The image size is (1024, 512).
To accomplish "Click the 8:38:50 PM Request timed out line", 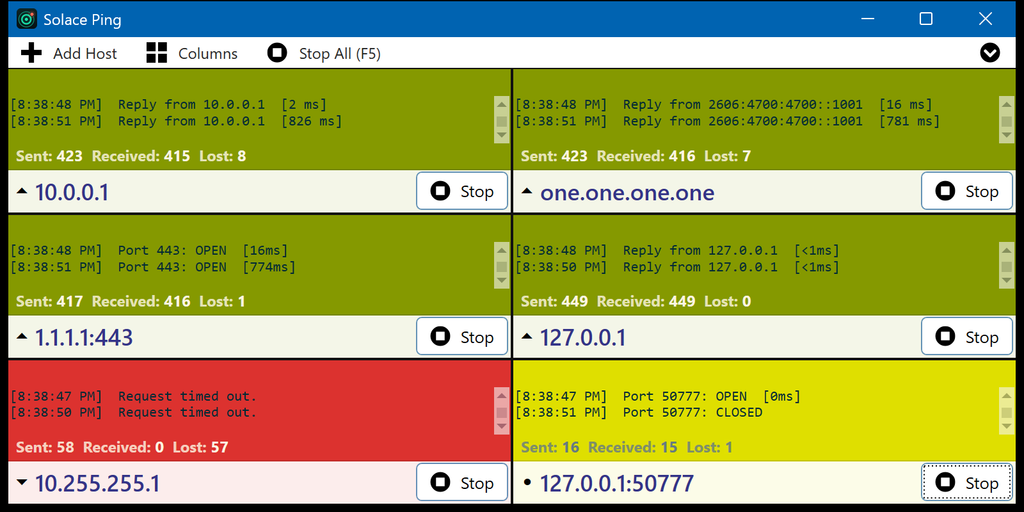I will point(134,413).
